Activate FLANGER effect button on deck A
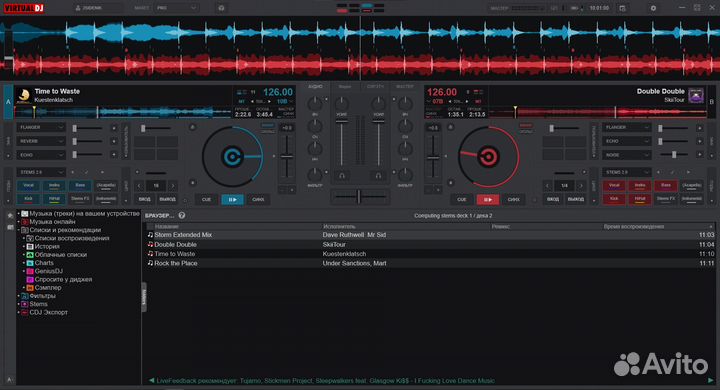Viewport: 720px width, 390px height. 114,128
